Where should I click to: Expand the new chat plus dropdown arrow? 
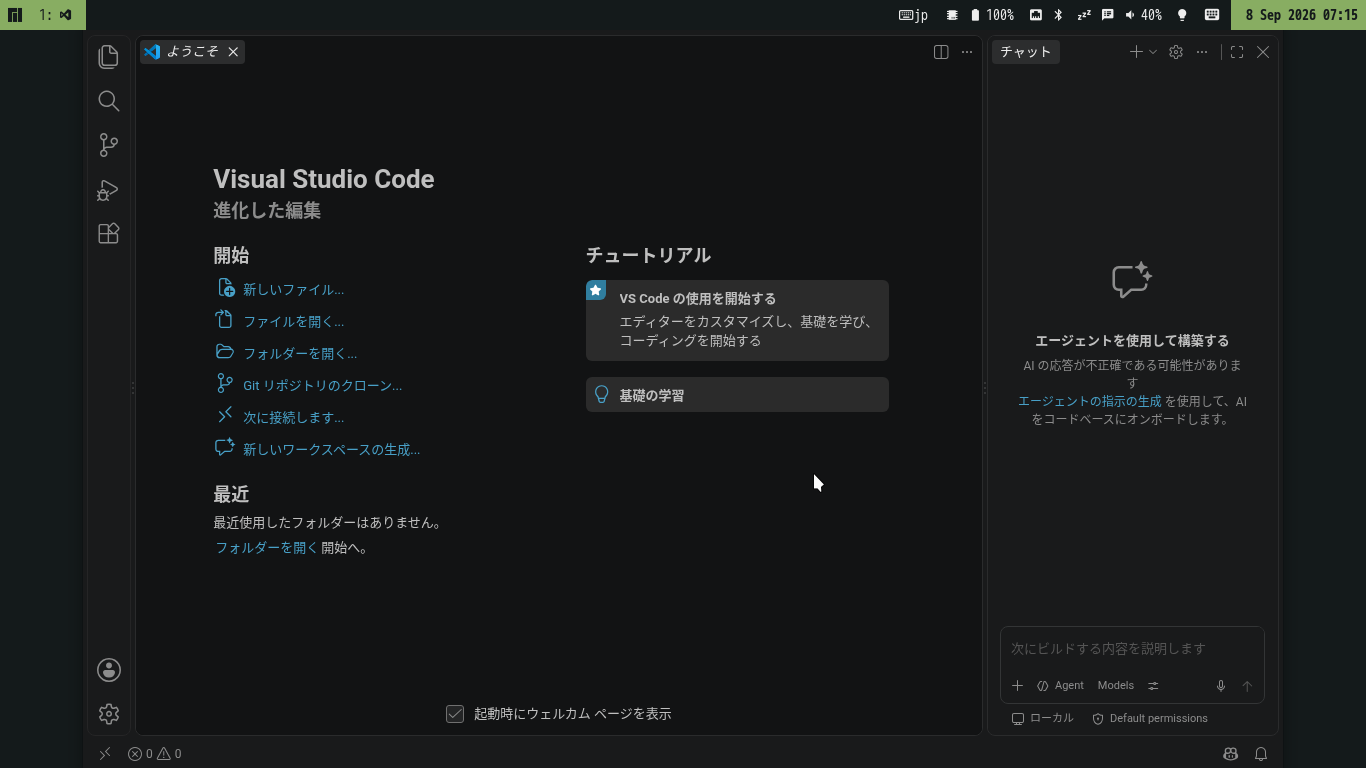(x=1153, y=52)
